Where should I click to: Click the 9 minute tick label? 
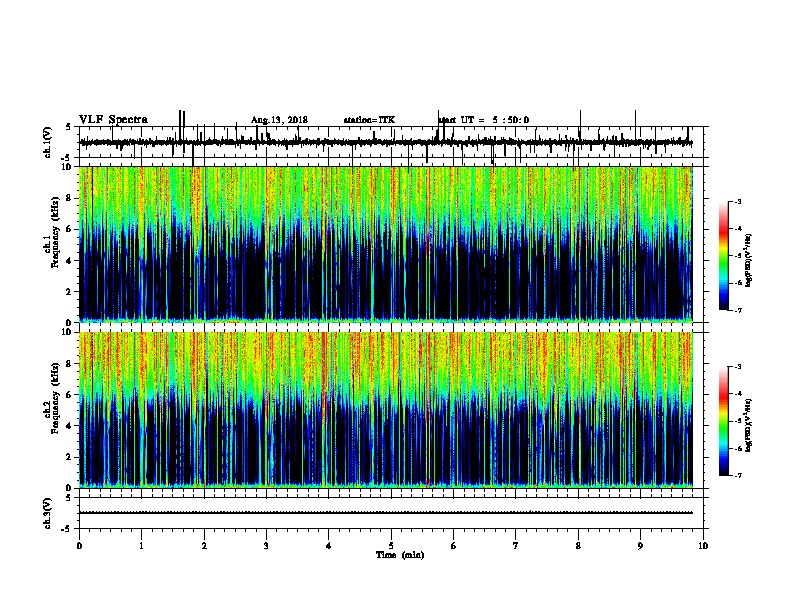640,546
